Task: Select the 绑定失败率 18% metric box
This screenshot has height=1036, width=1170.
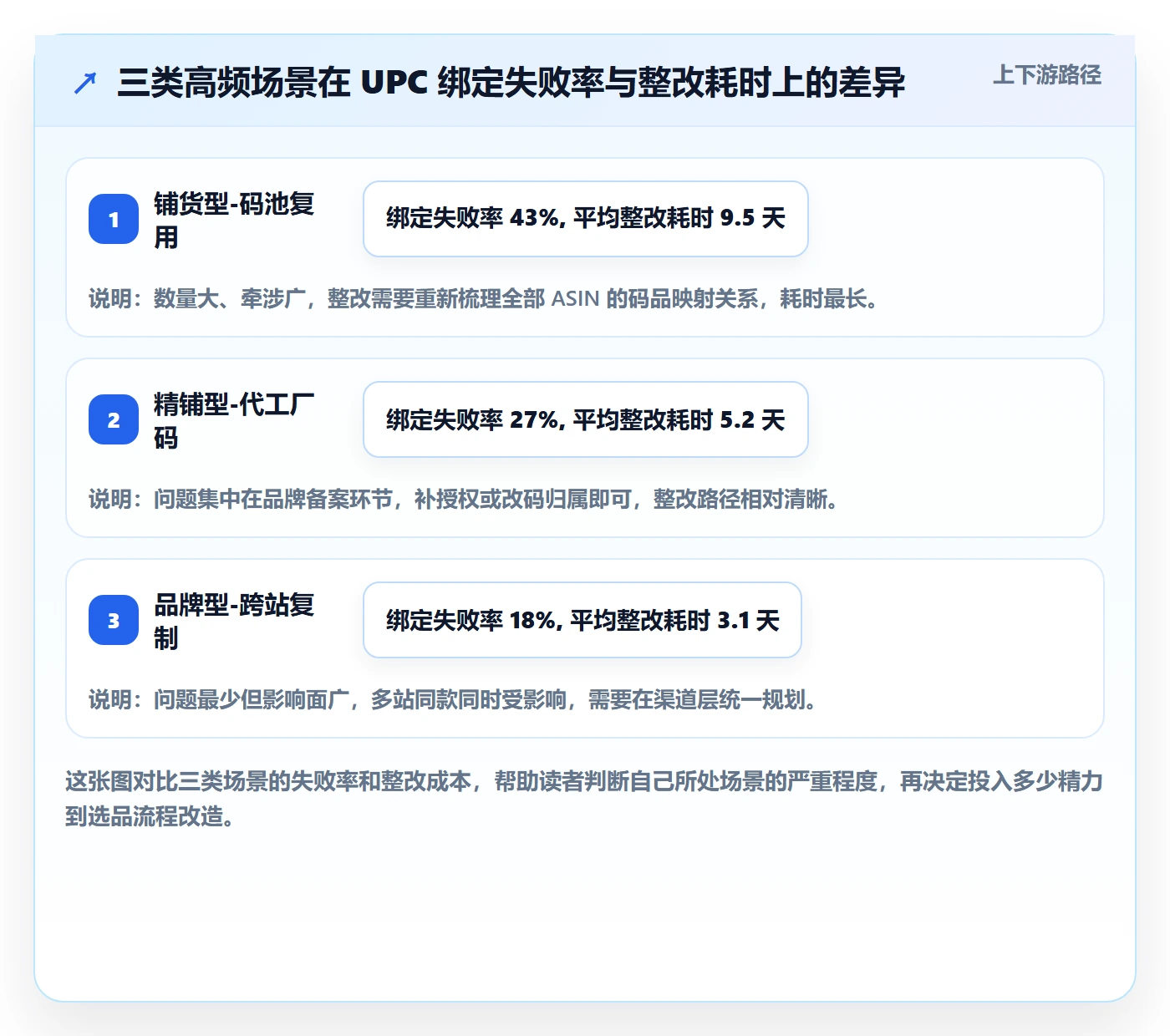Action: coord(582,620)
